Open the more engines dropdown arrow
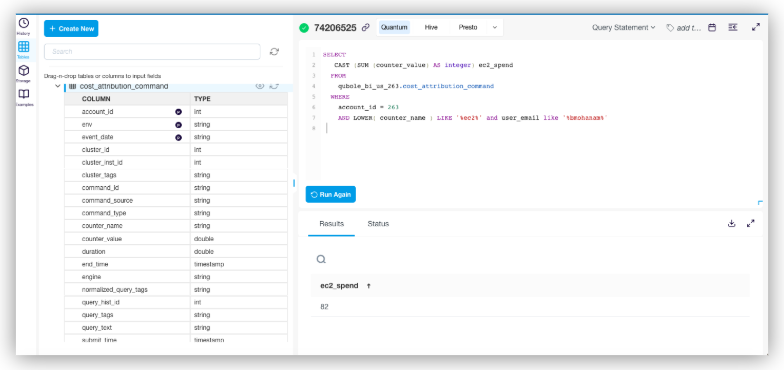This screenshot has height=370, width=784. (494, 28)
